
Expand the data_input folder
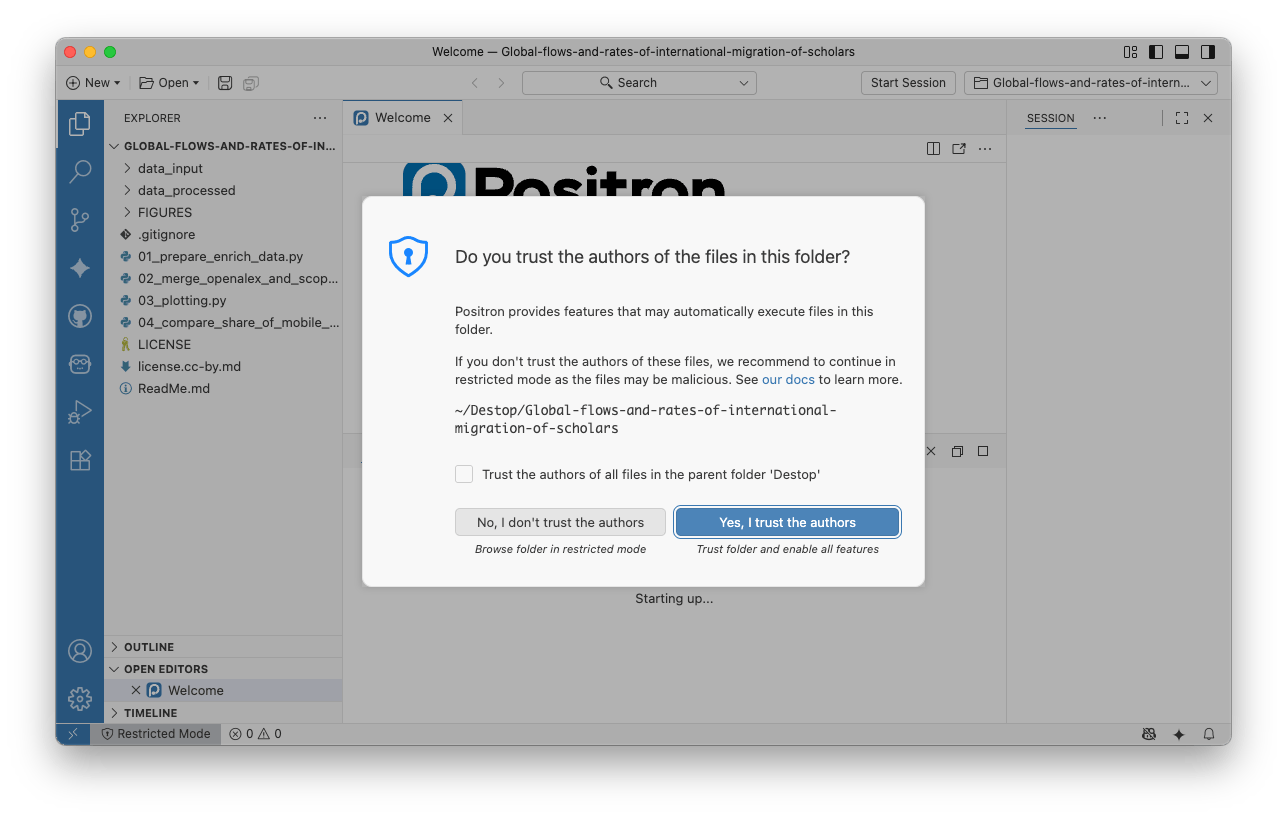click(170, 168)
